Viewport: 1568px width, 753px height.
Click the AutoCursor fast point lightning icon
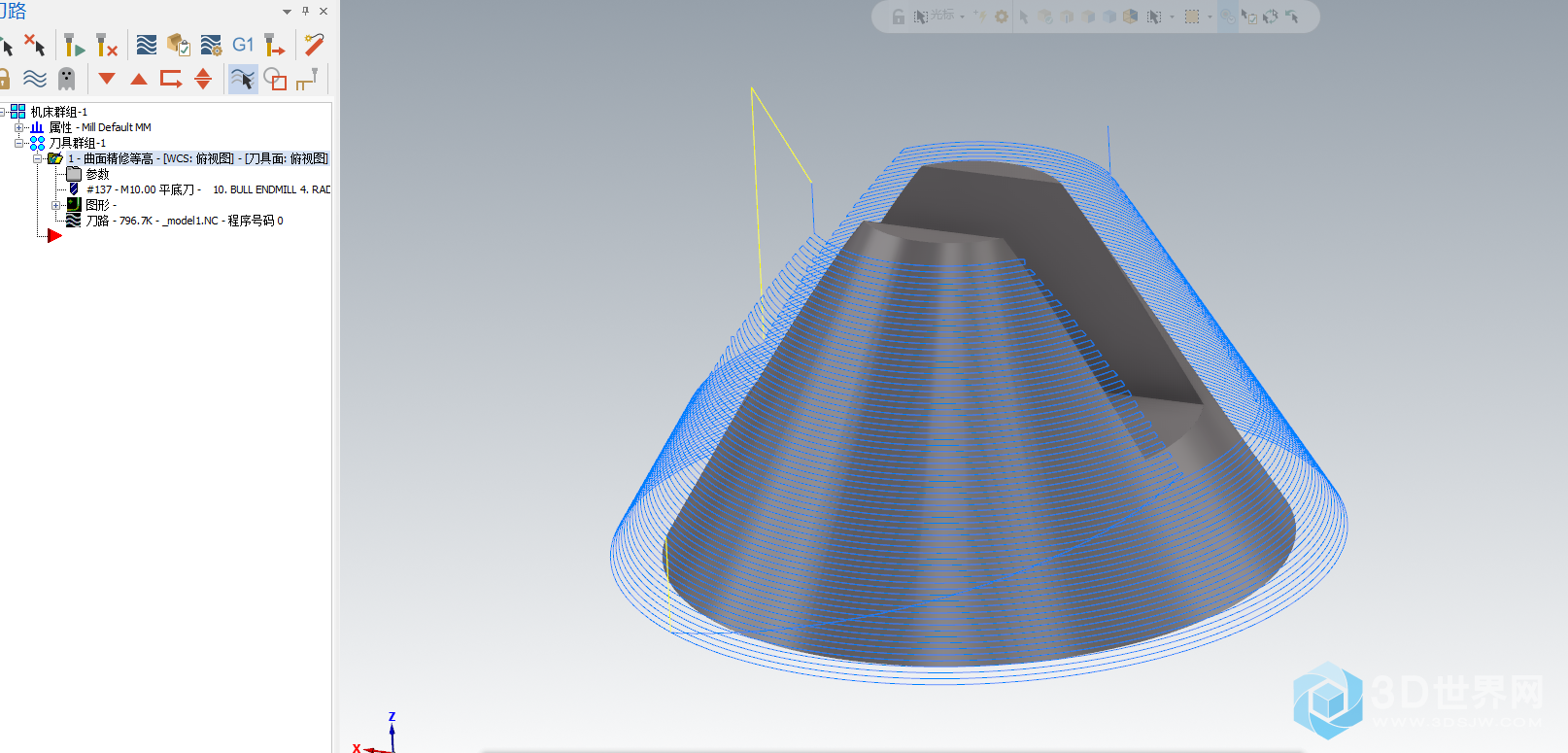[980, 17]
